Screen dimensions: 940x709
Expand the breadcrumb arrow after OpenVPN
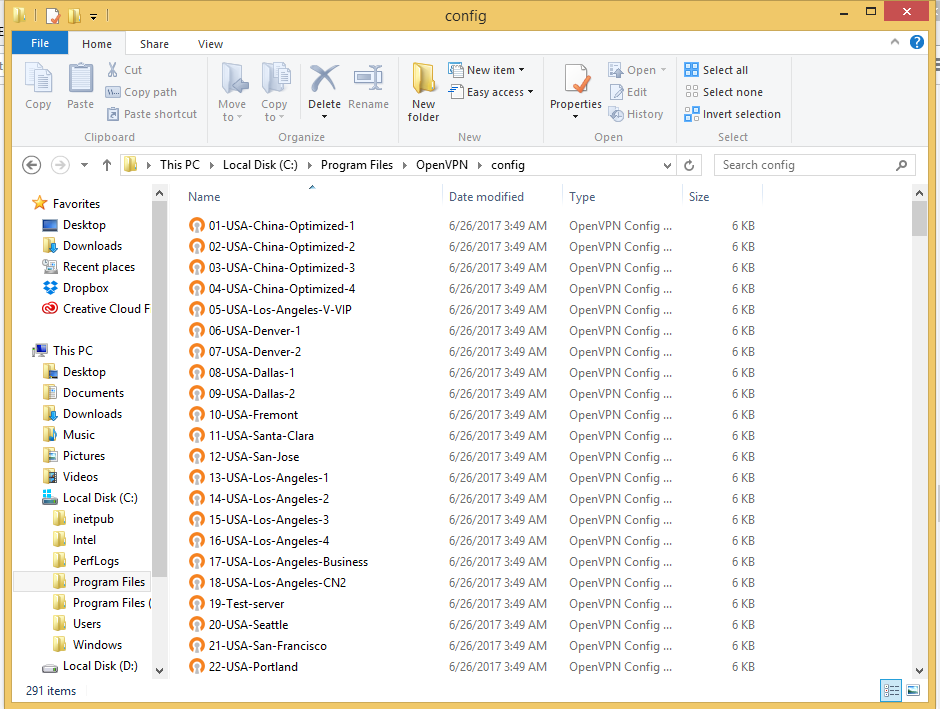click(x=480, y=165)
